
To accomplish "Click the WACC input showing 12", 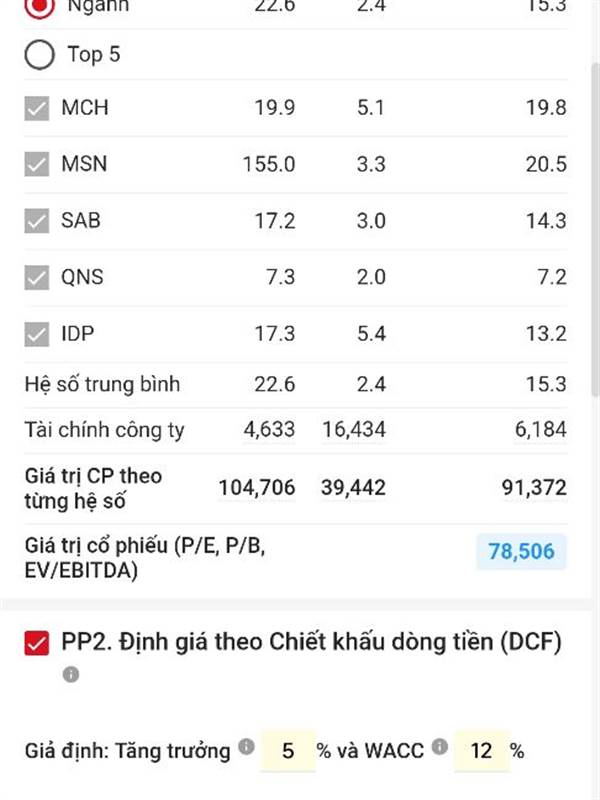I will pyautogui.click(x=481, y=751).
